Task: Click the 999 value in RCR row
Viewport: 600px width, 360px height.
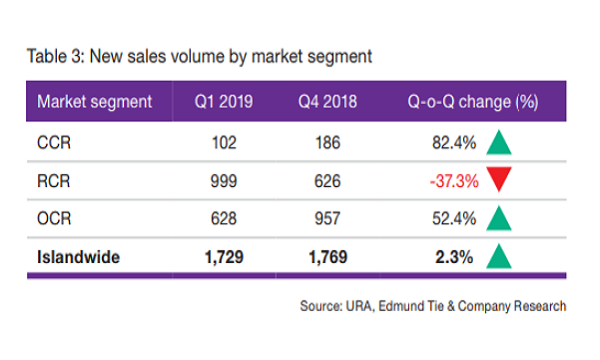Action: tap(224, 181)
